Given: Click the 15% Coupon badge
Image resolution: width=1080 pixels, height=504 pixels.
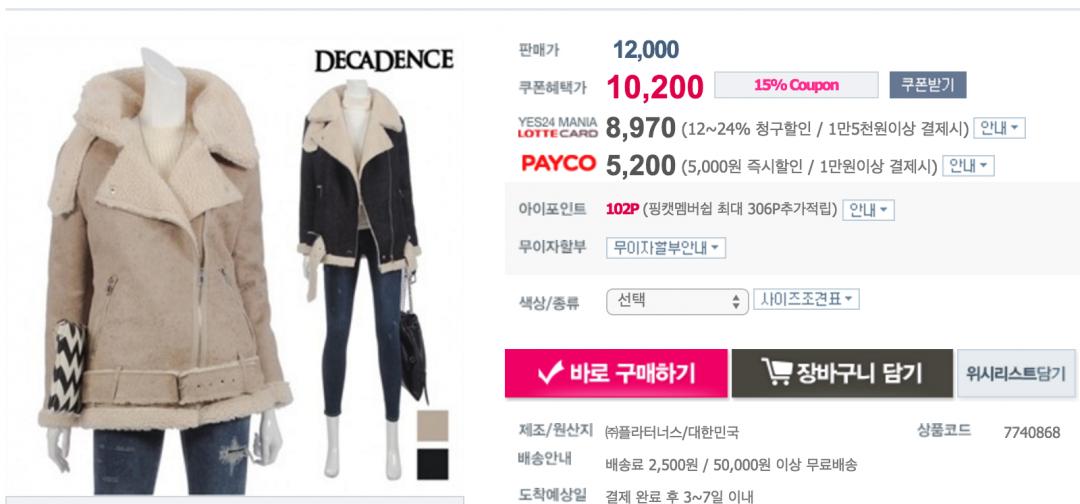Looking at the screenshot, I should click(x=796, y=85).
